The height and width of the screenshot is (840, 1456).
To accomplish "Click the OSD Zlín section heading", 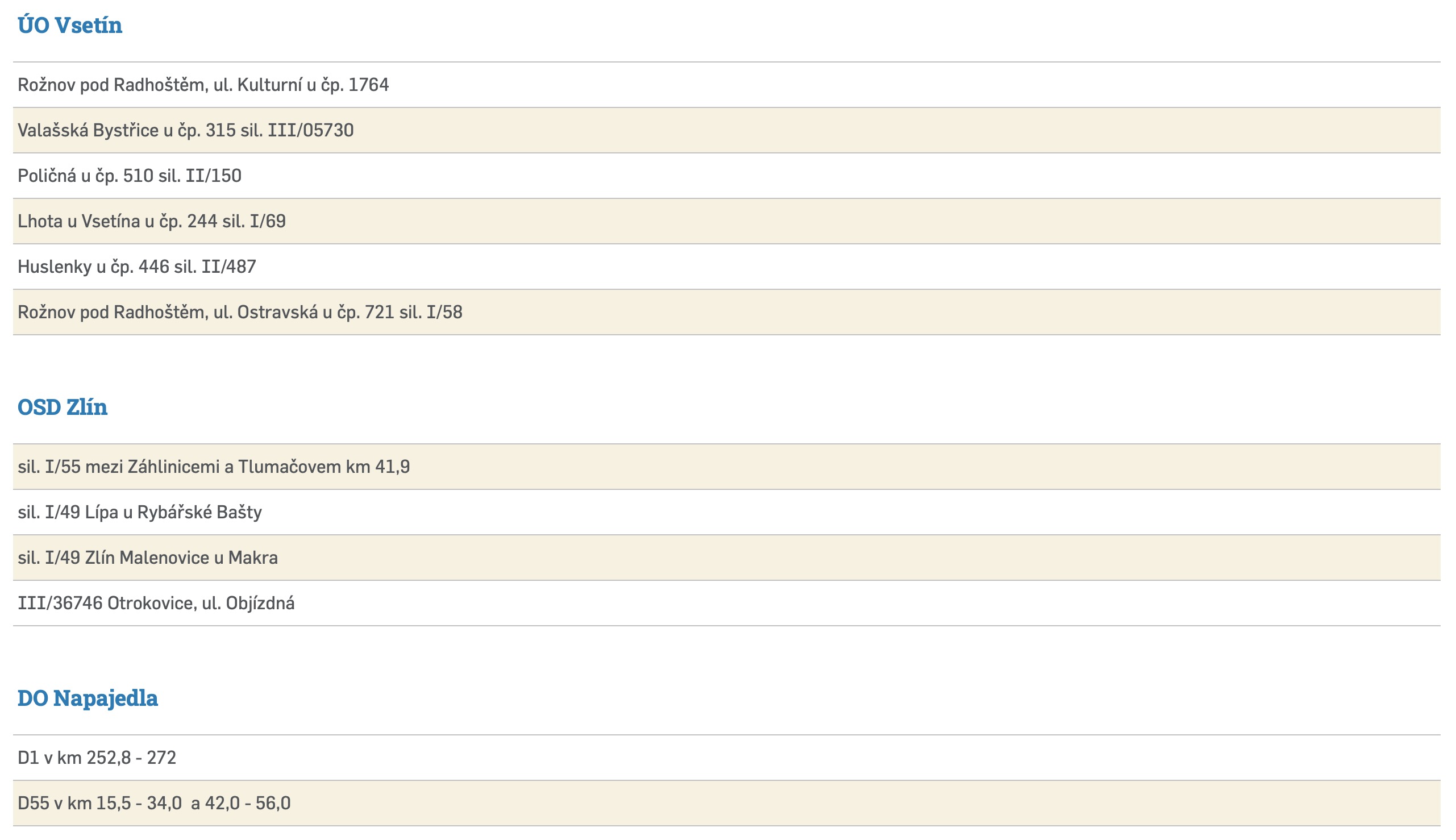I will [63, 407].
